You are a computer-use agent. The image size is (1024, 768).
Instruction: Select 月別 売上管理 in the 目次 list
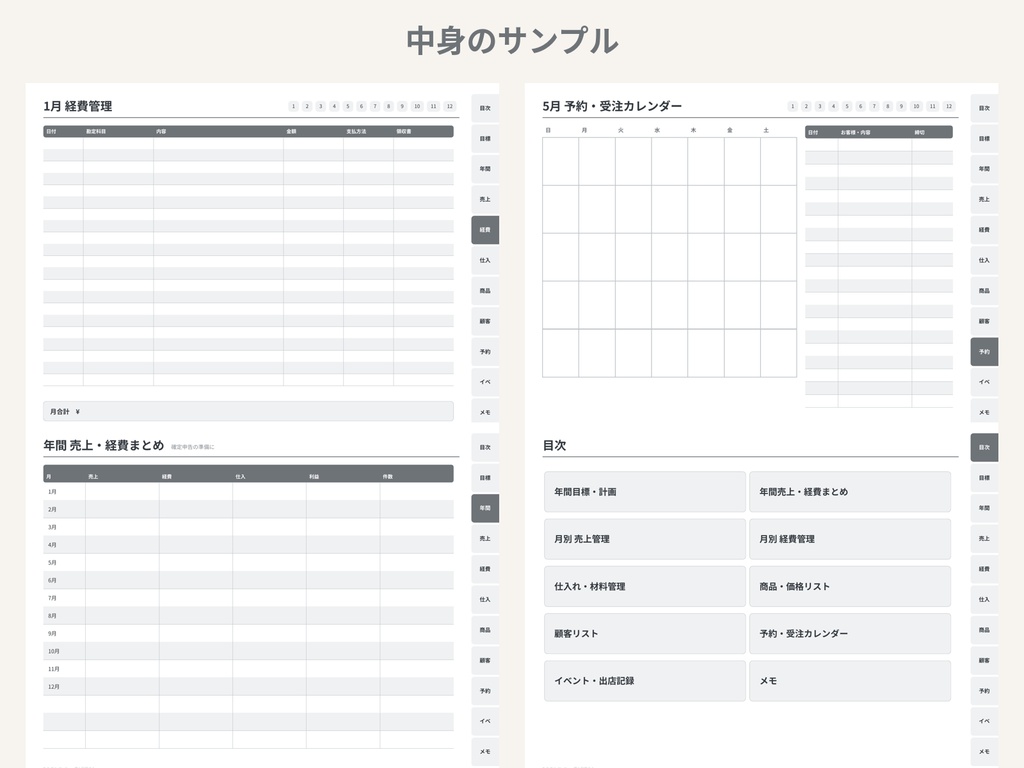[645, 539]
